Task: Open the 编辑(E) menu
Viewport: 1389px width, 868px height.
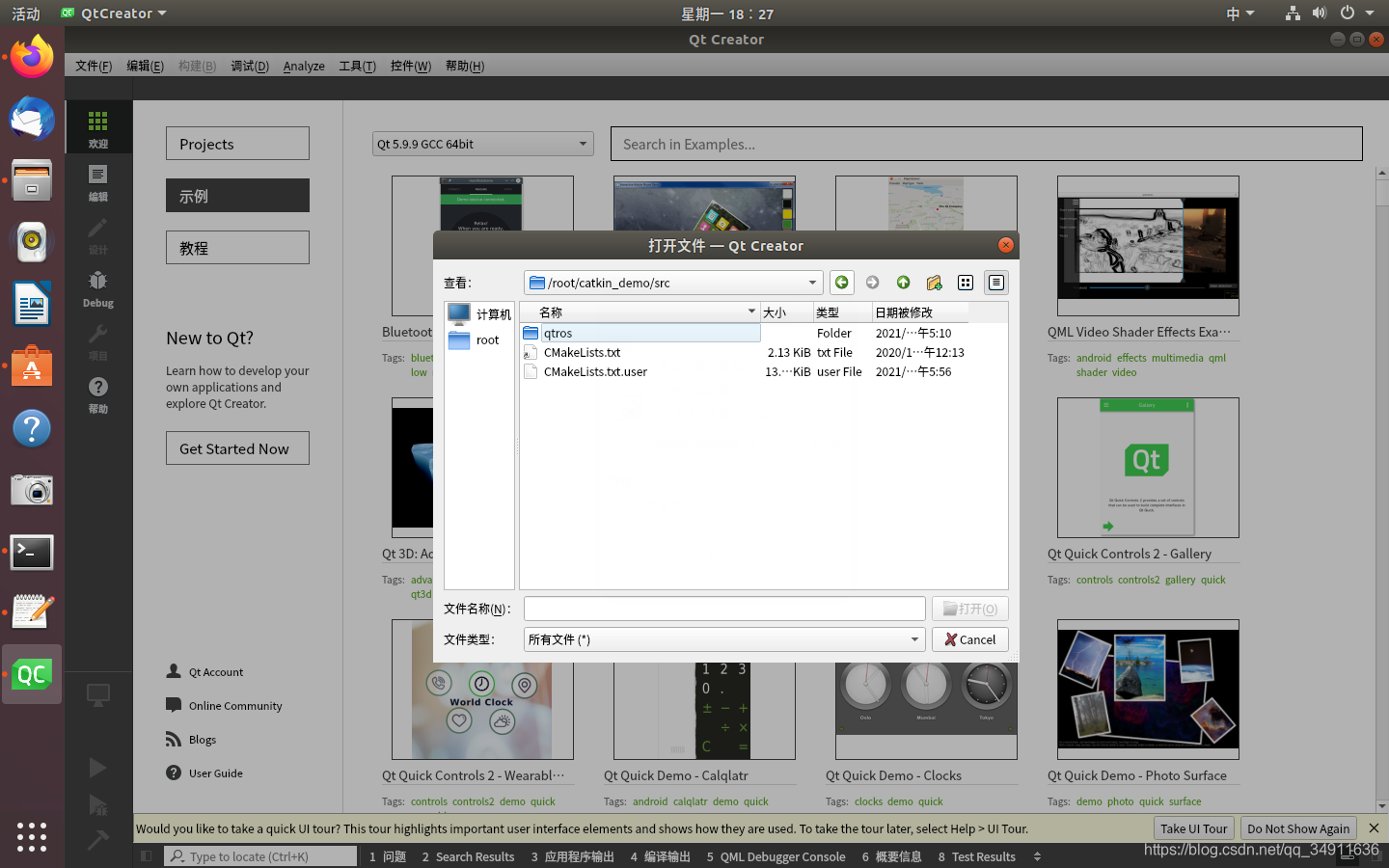Action: [x=145, y=66]
